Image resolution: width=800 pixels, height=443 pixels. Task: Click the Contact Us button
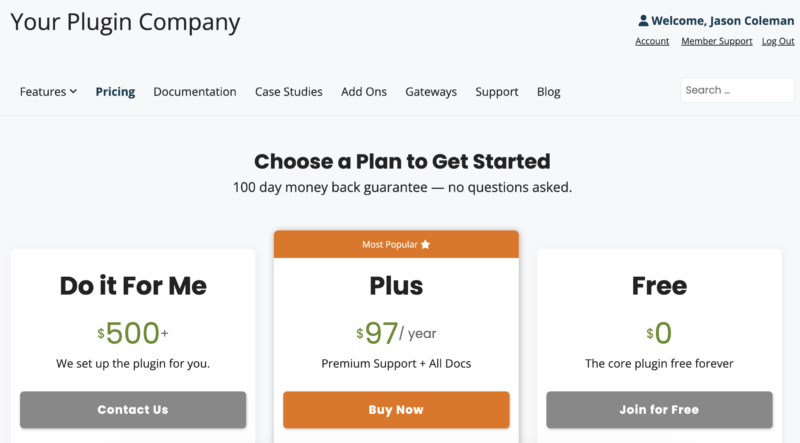tap(133, 410)
